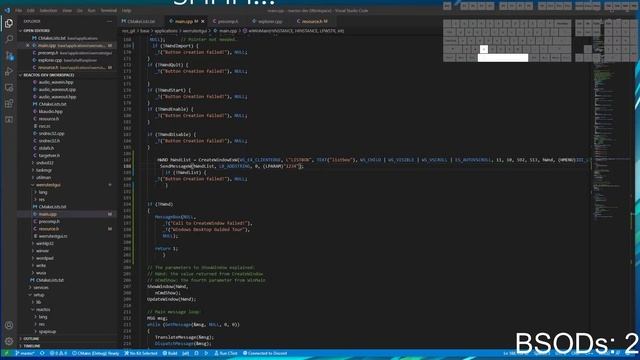Switch to the resource.h editor tab
The height and width of the screenshot is (360, 640).
[313, 21]
